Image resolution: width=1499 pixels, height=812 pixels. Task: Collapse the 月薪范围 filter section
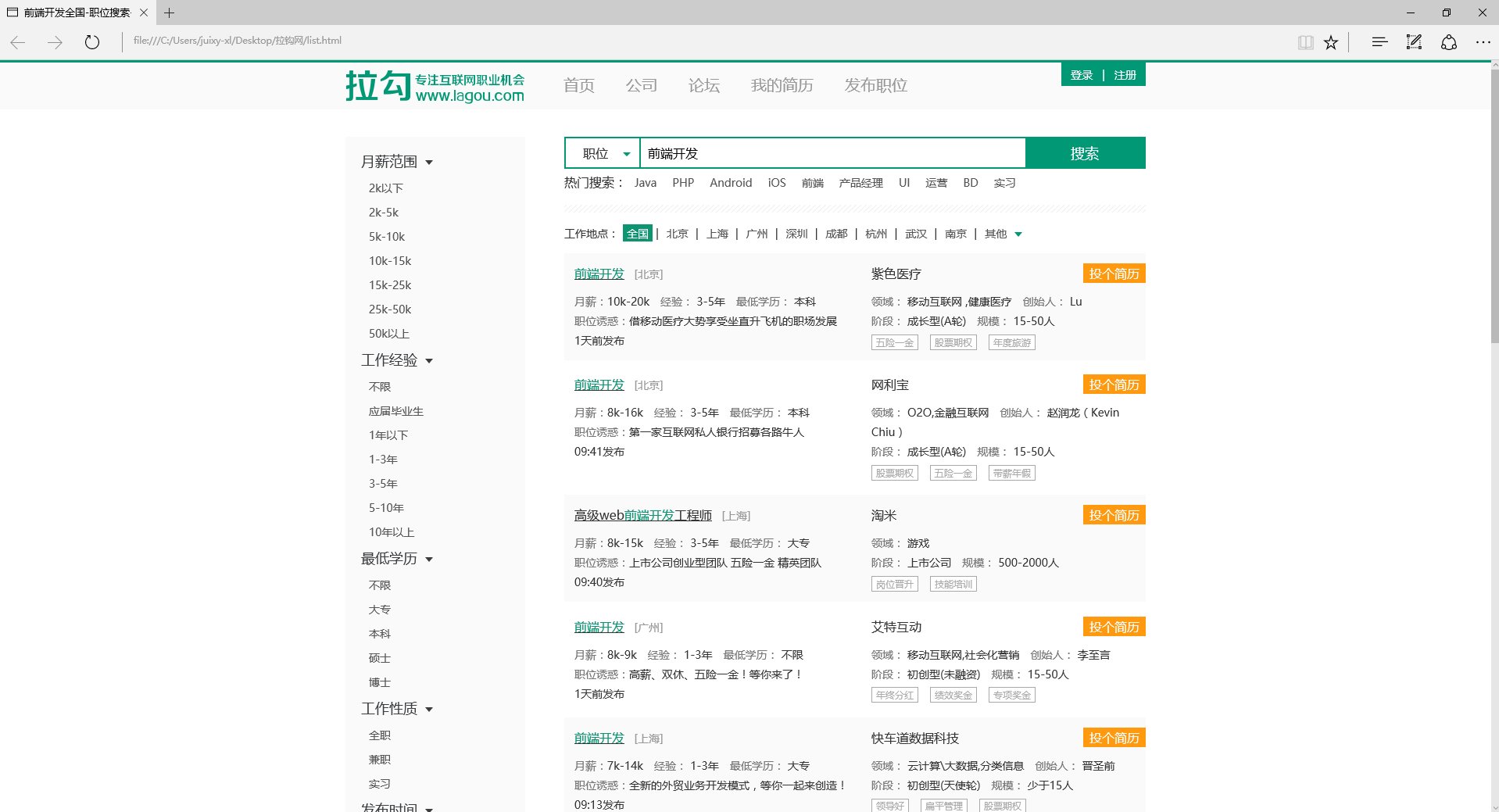tap(397, 162)
